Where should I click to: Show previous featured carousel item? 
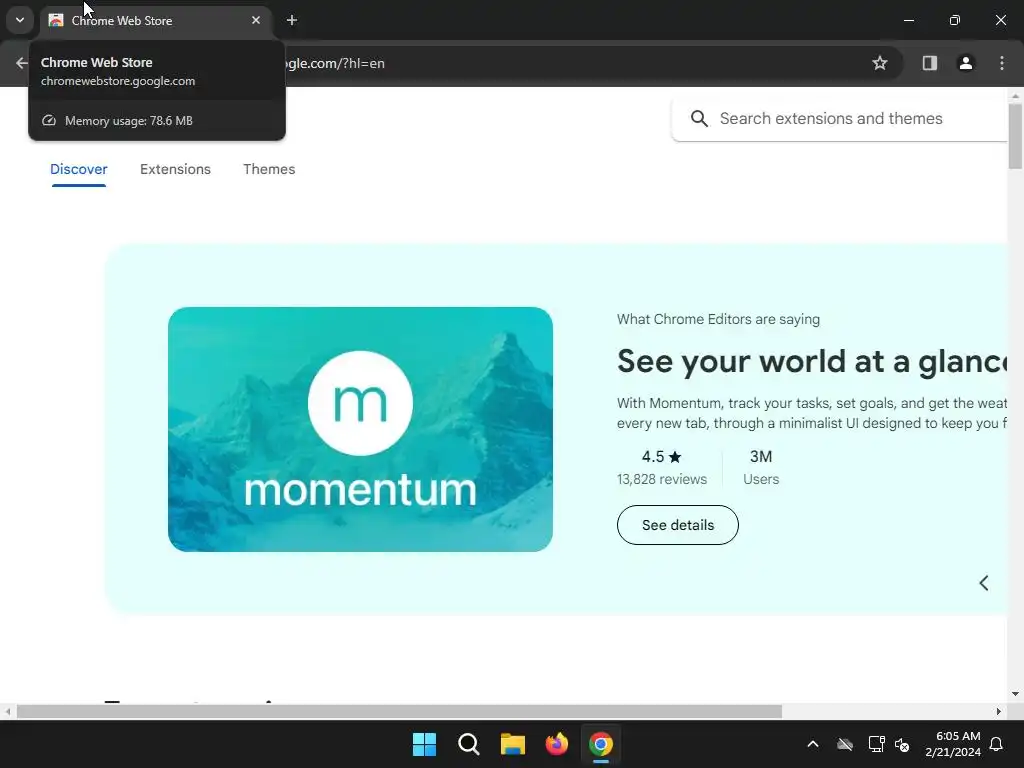(x=984, y=583)
